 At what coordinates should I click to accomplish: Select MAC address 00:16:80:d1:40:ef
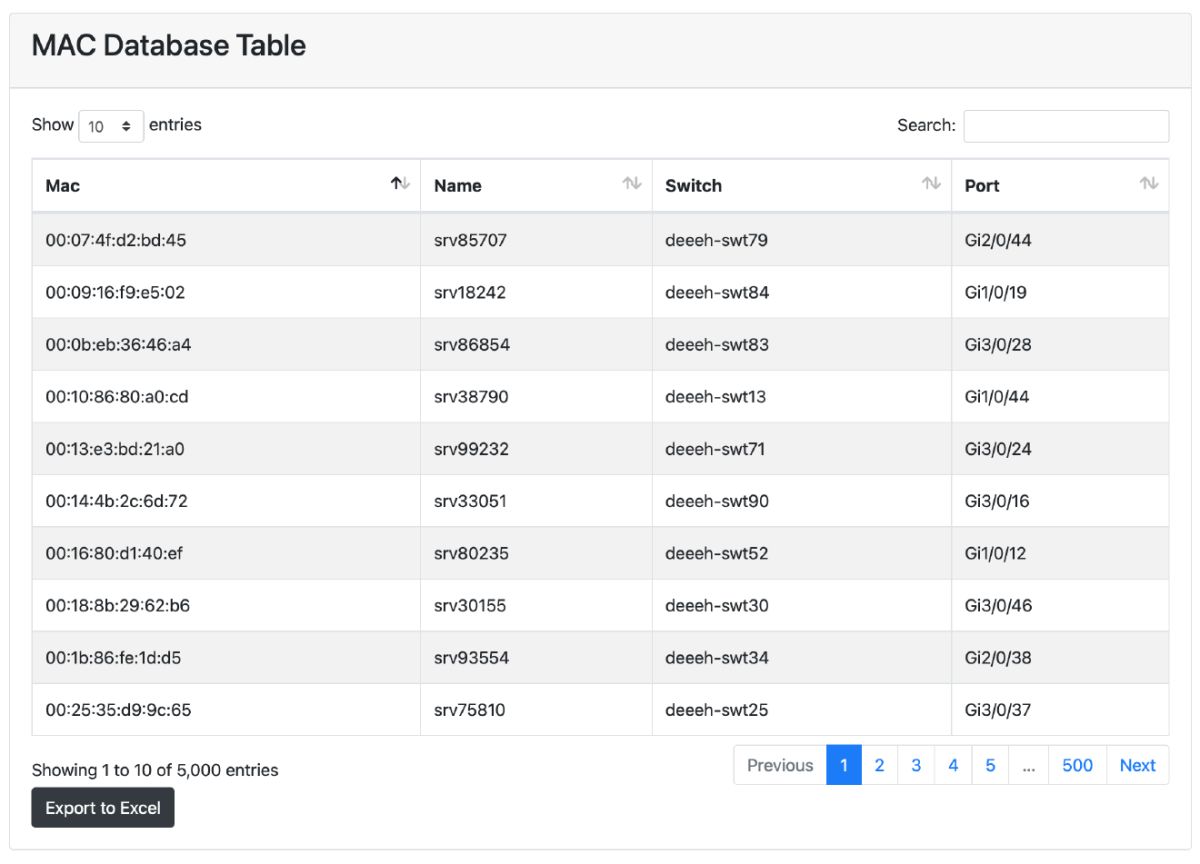click(114, 553)
